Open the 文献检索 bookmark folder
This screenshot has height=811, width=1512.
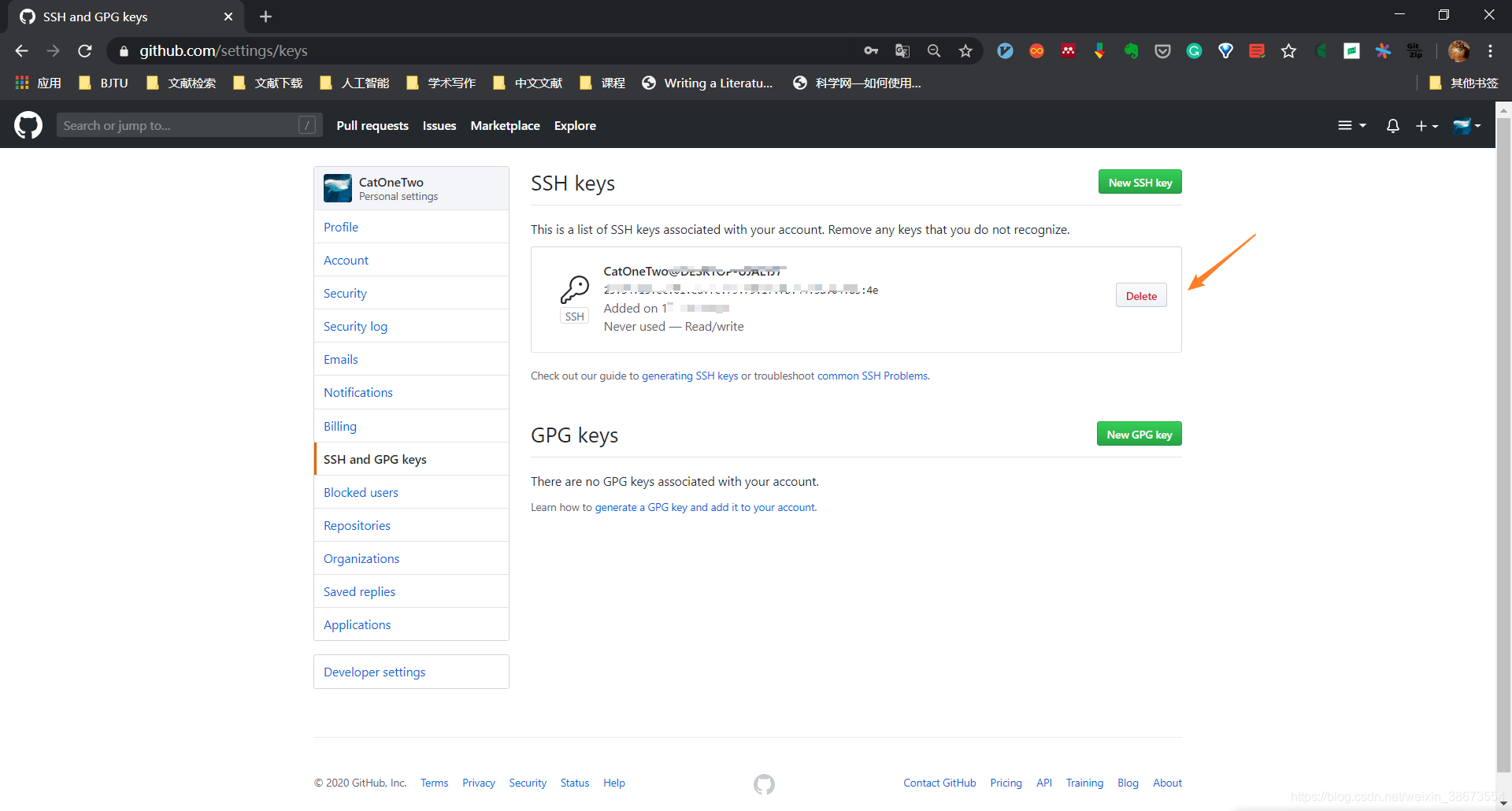[x=181, y=83]
